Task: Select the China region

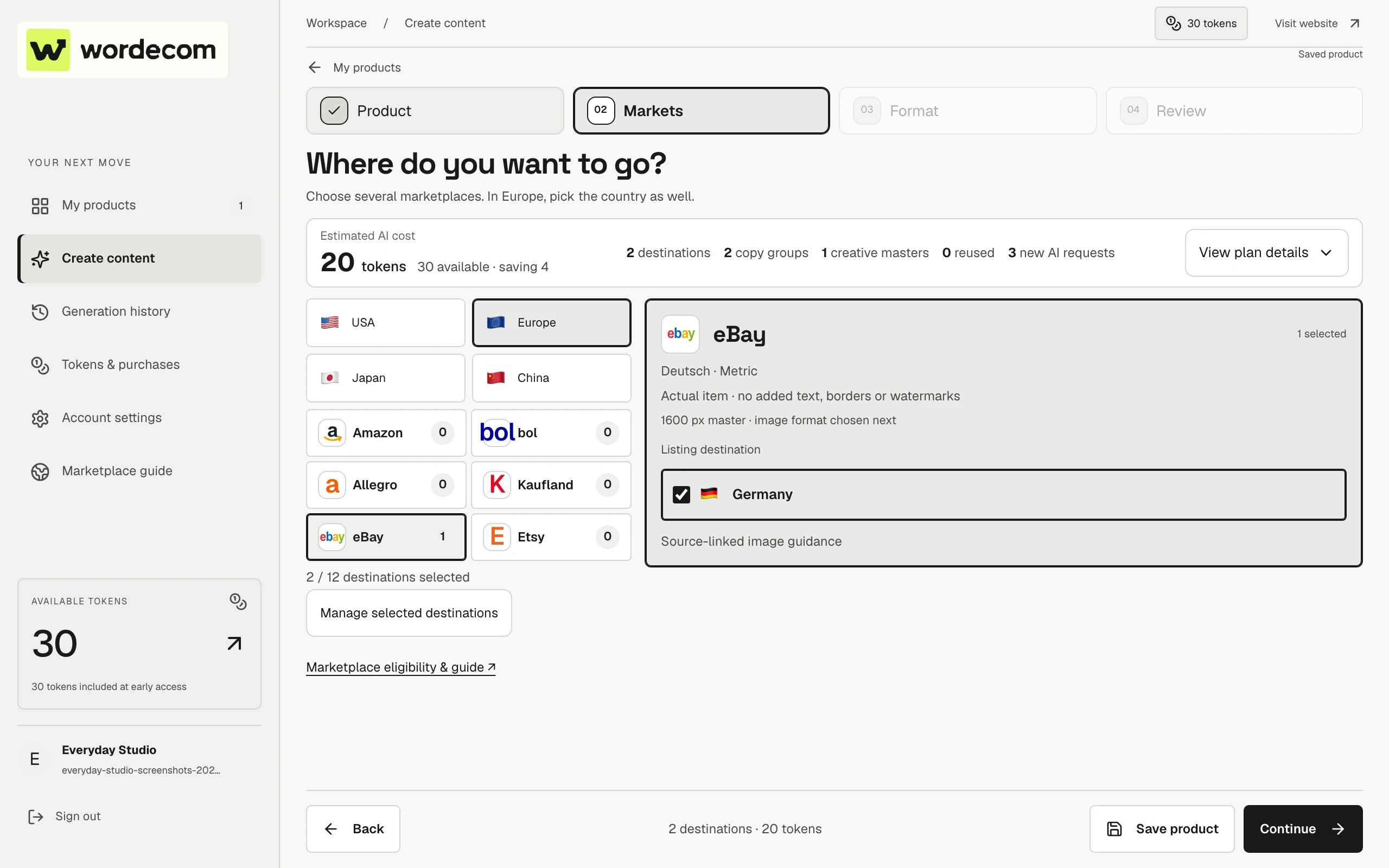Action: pyautogui.click(x=551, y=378)
